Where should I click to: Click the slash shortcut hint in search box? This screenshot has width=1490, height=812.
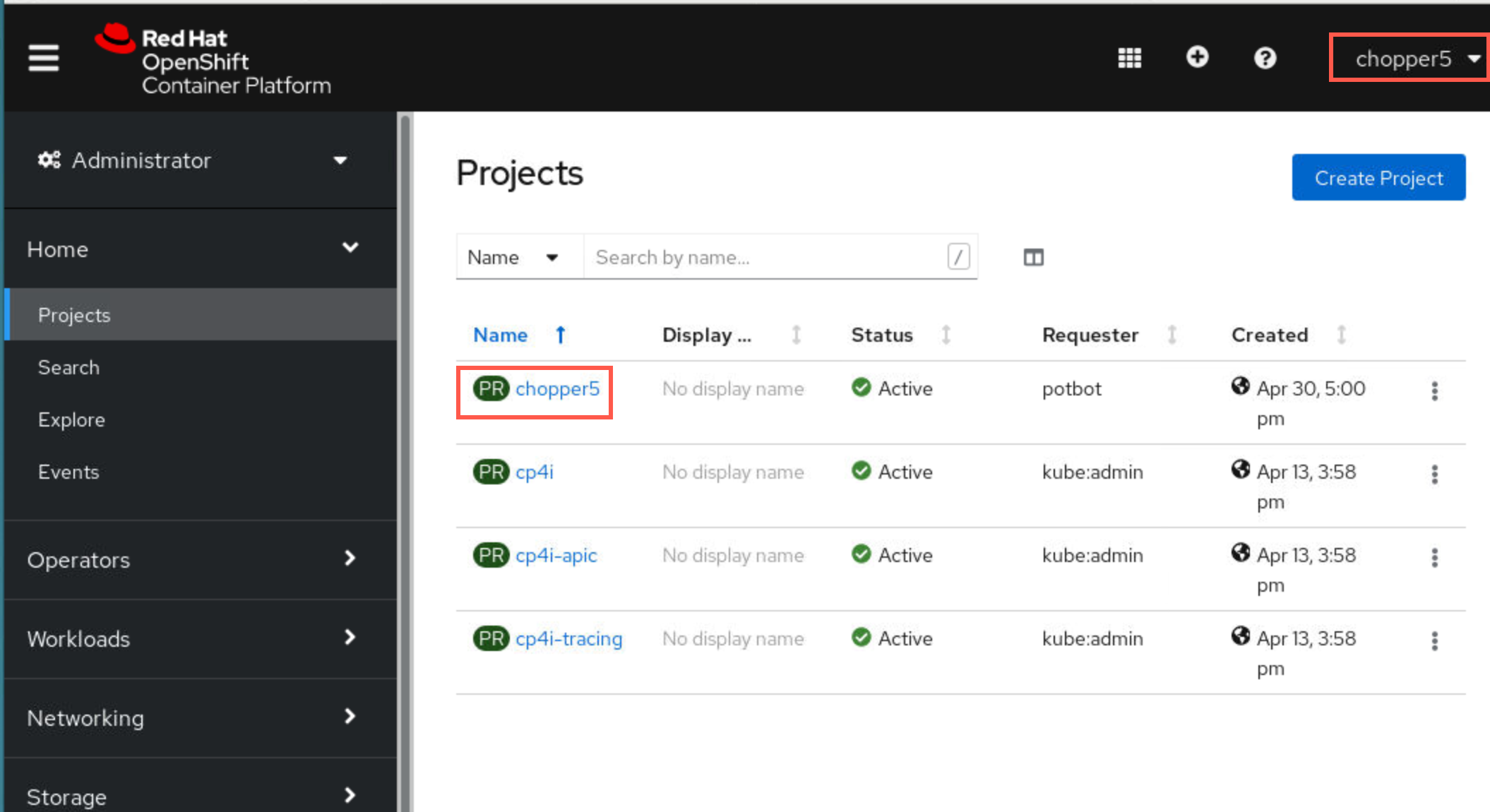coord(958,257)
